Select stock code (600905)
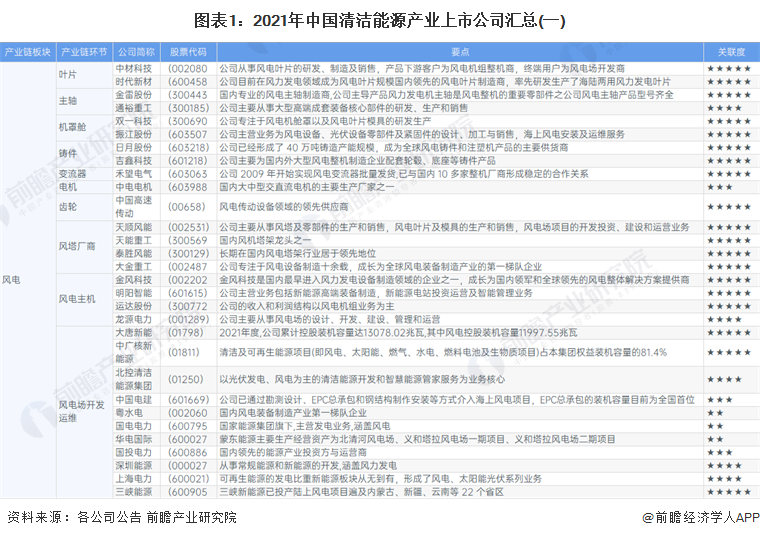This screenshot has width=760, height=538. (x=188, y=491)
